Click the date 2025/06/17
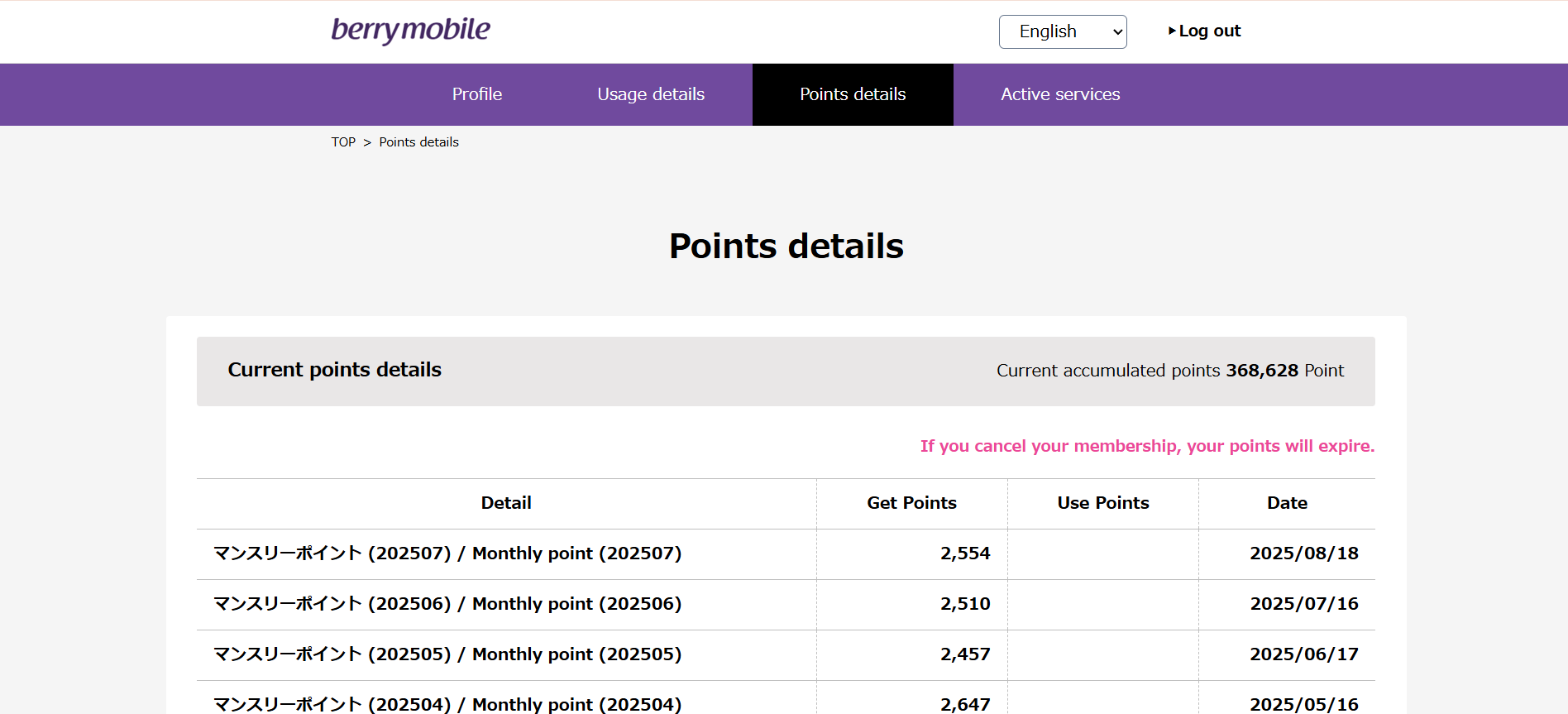 coord(1304,654)
